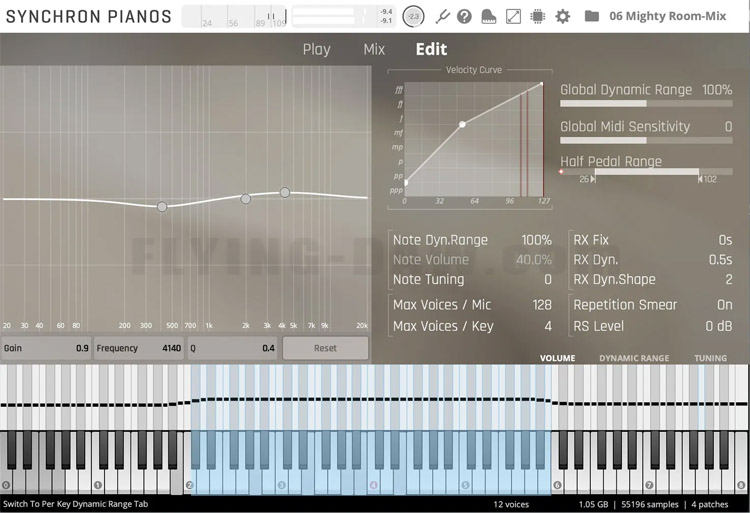Viewport: 750px width, 513px height.
Task: Click the 12 voices status text
Action: [511, 504]
